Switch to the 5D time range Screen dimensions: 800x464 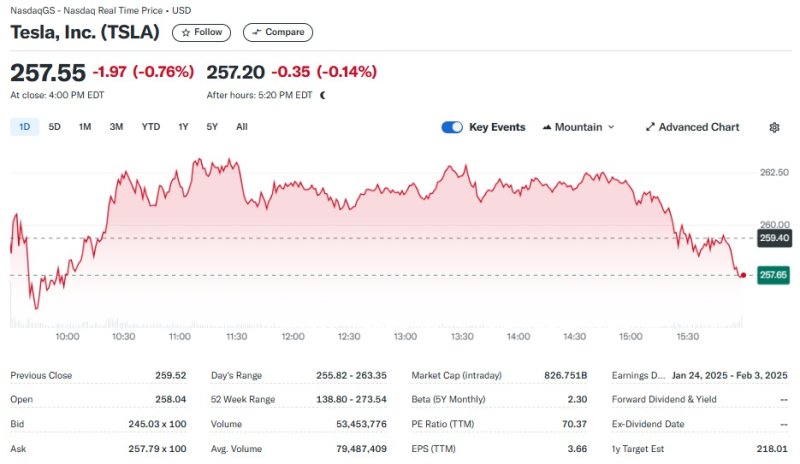tap(55, 127)
